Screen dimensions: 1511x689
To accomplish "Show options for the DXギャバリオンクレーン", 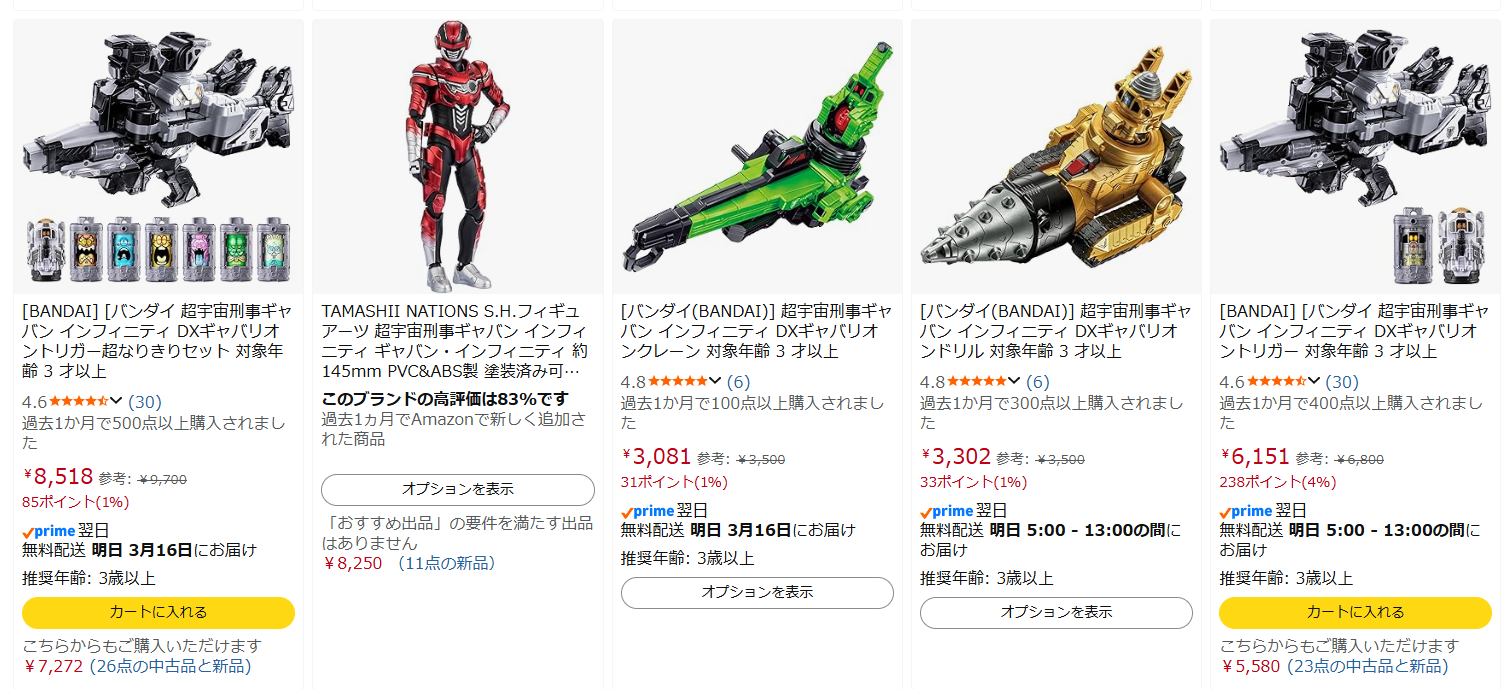I will coord(757,593).
